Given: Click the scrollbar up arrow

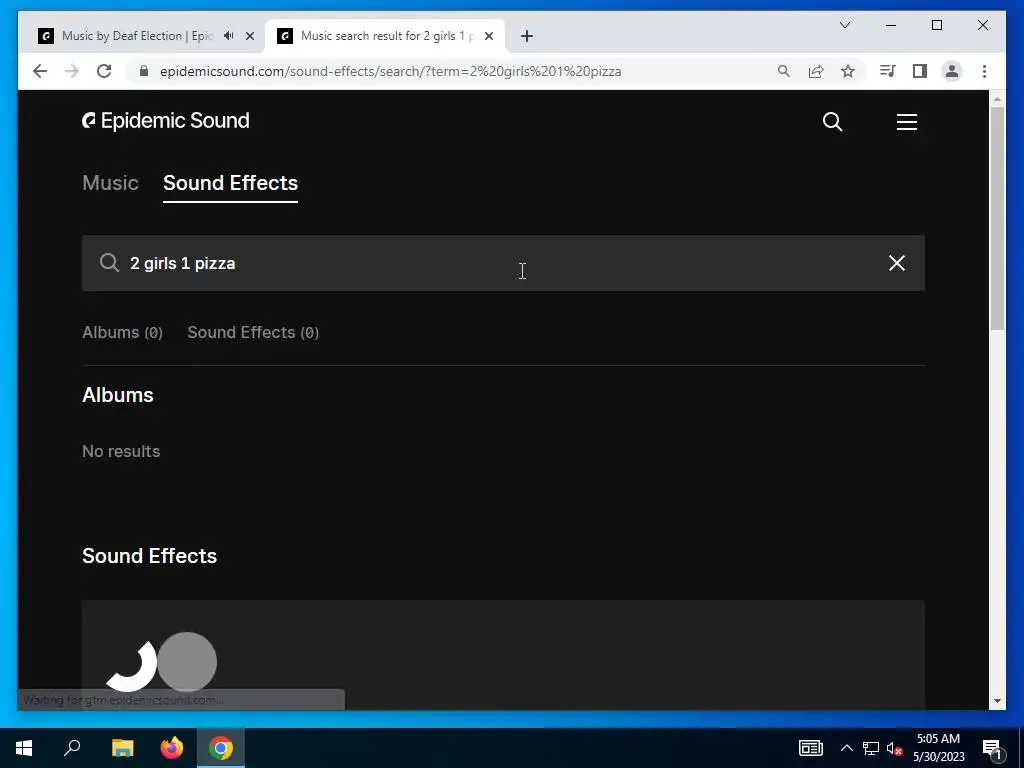Looking at the screenshot, I should tap(997, 99).
